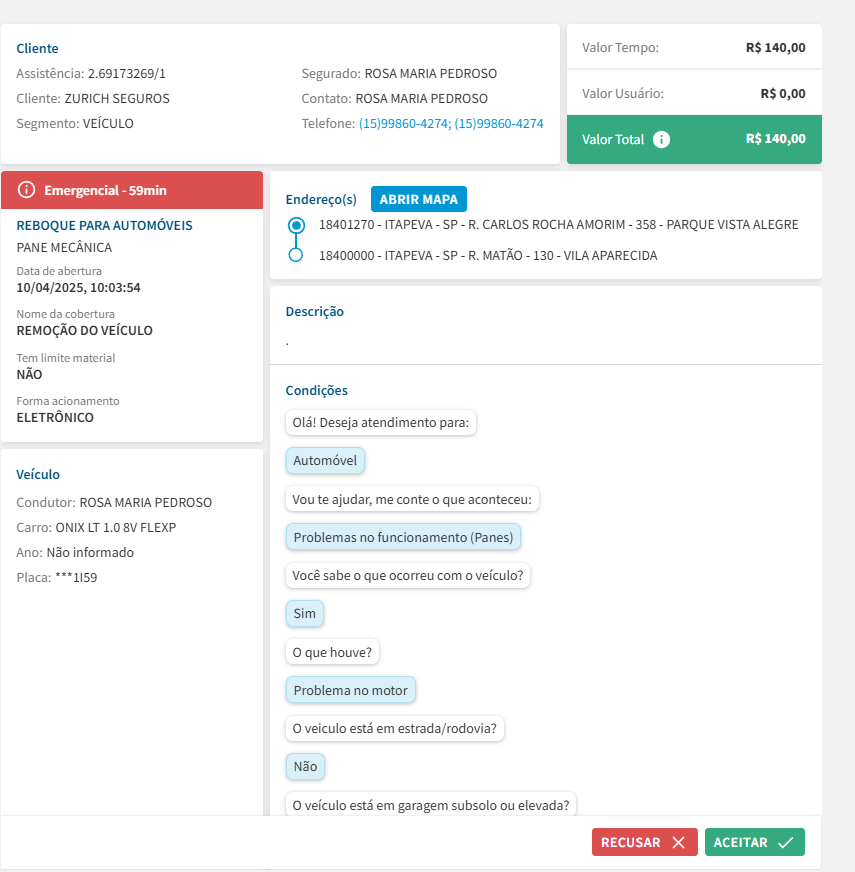Click the Não answer chip
This screenshot has height=872, width=855.
305,767
